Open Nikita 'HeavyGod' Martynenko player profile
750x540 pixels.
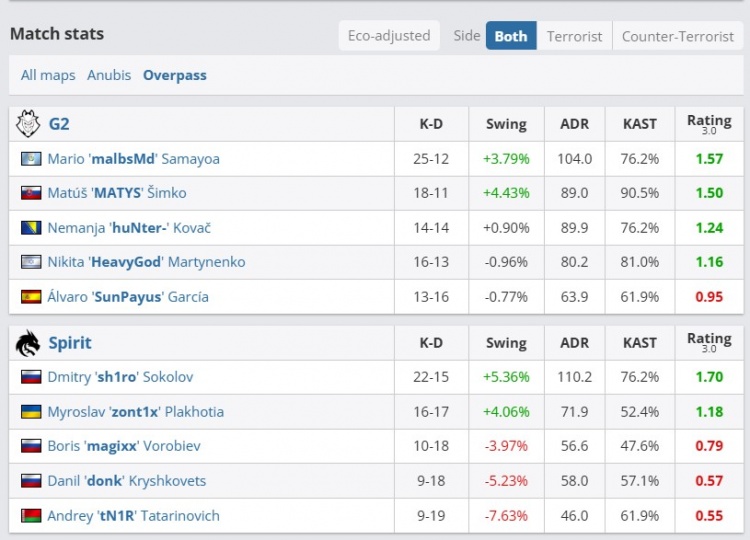click(x=146, y=262)
